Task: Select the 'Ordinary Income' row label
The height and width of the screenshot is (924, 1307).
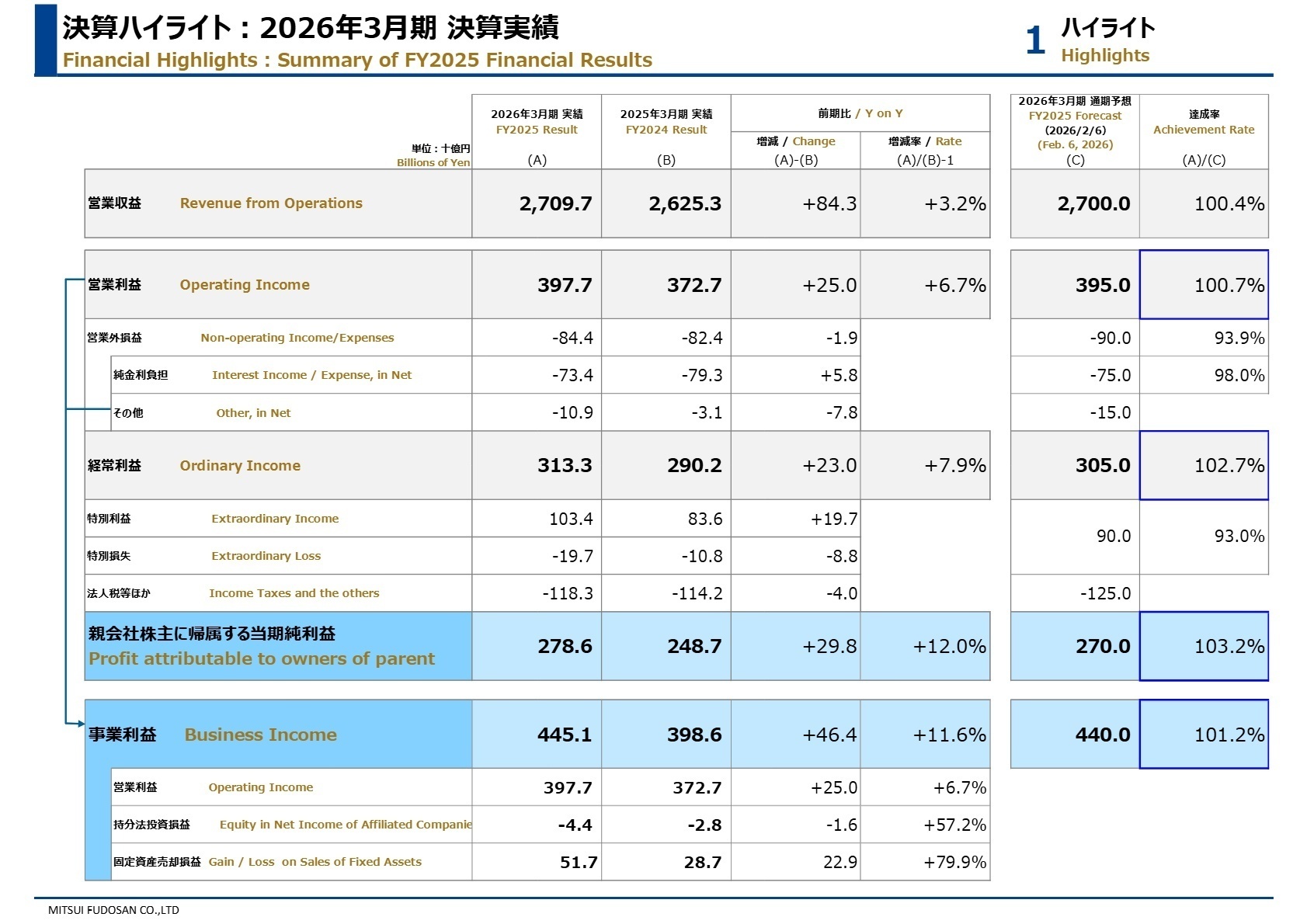Action: [x=240, y=466]
